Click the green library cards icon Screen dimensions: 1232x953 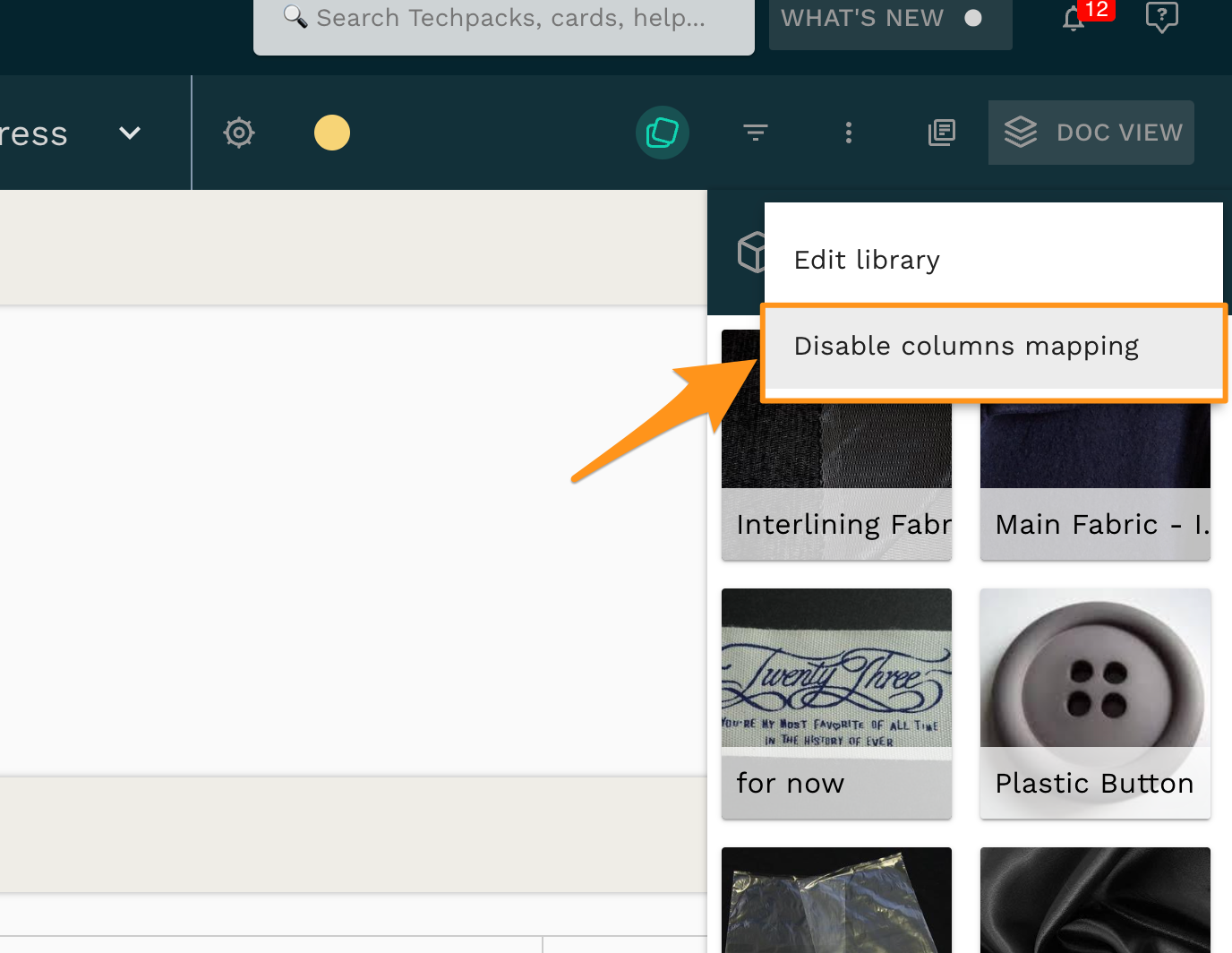point(663,133)
